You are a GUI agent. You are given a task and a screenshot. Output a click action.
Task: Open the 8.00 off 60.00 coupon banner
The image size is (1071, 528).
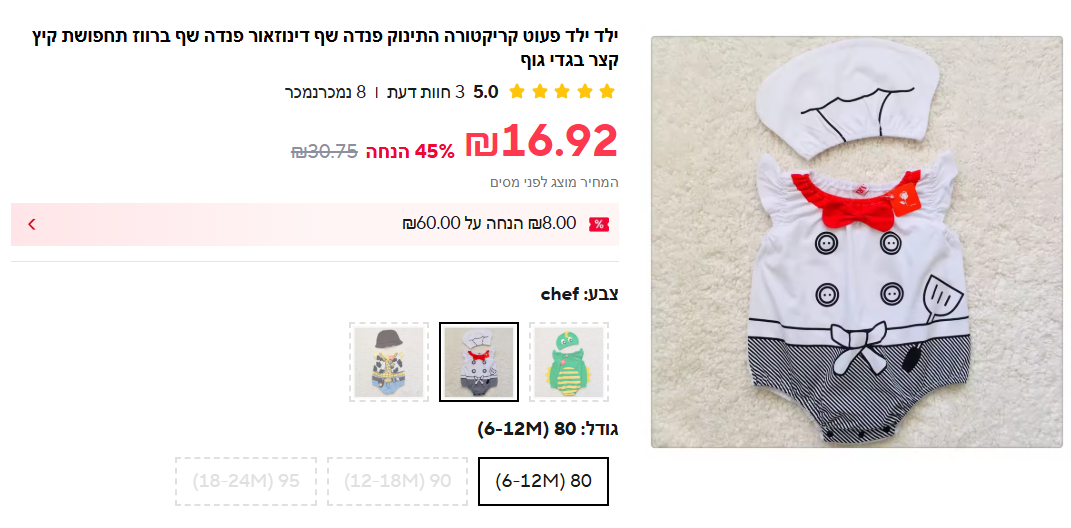point(315,224)
